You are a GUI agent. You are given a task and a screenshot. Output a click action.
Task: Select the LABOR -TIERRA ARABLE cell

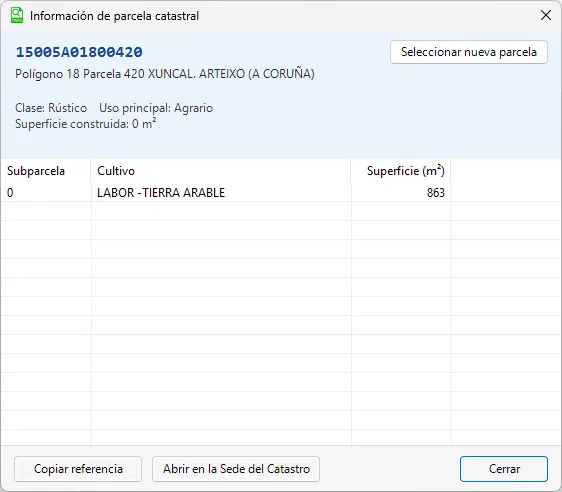click(221, 193)
